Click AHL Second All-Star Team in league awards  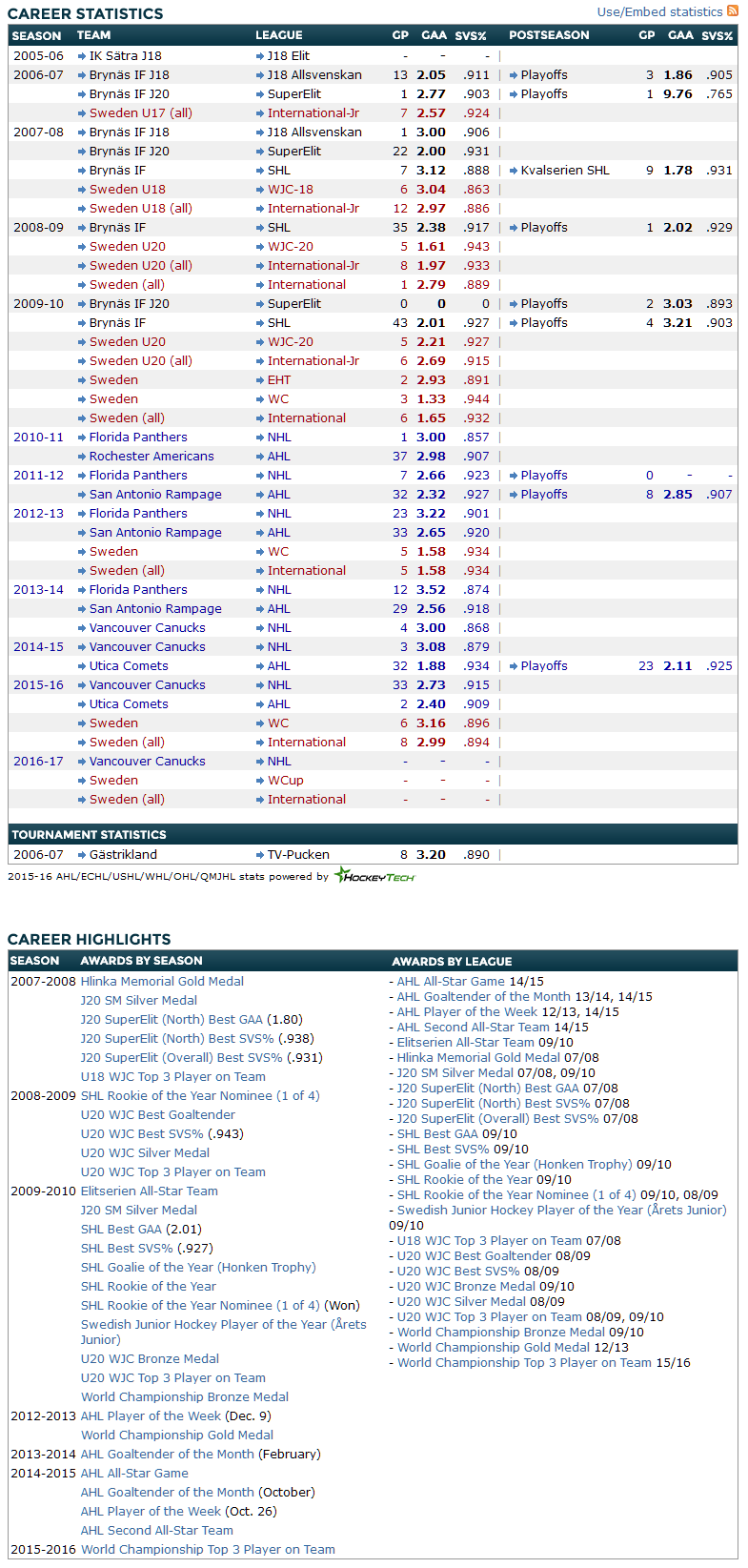[x=473, y=1027]
